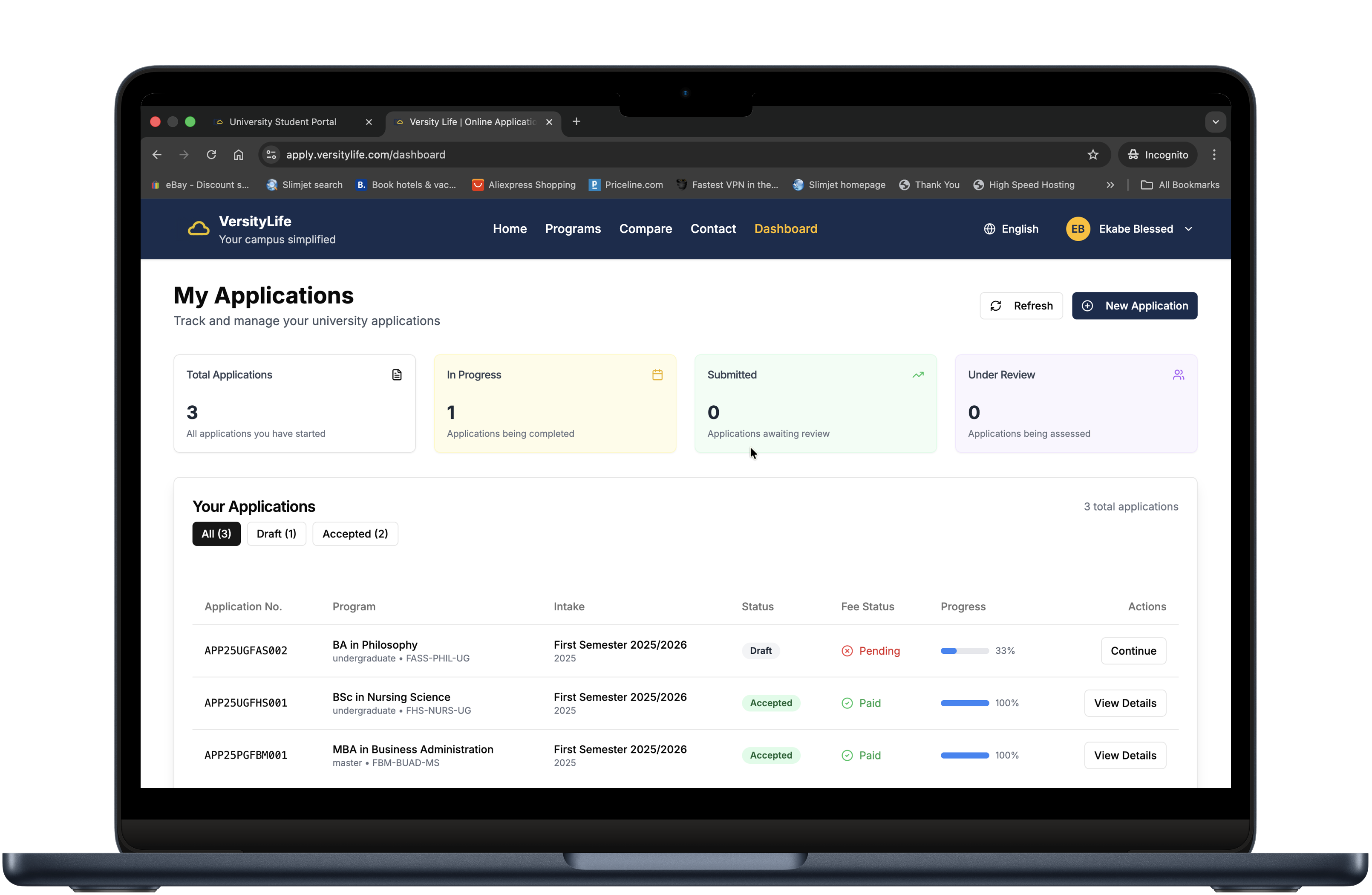Image resolution: width=1372 pixels, height=895 pixels.
Task: Click the Submitted trend arrow icon
Action: (918, 374)
